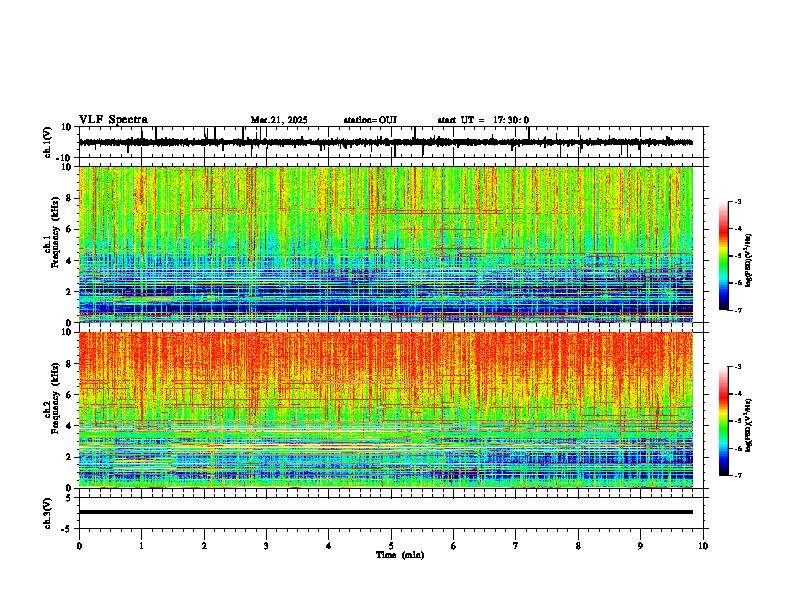Click the ch.1 colorbar log(PSD) label
792x612 pixels.
(748, 261)
